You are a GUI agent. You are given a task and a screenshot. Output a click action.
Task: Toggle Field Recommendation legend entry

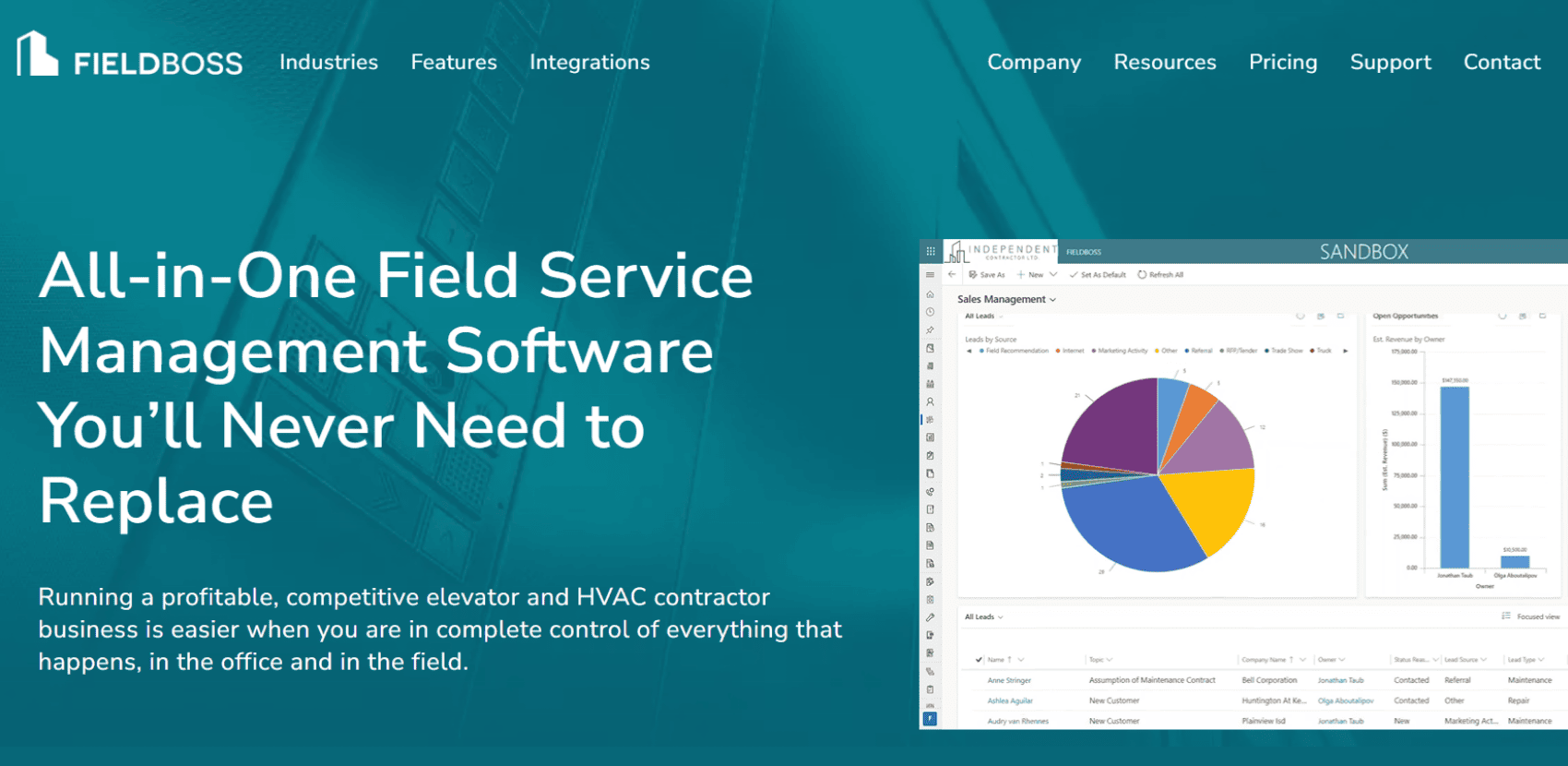click(1014, 351)
